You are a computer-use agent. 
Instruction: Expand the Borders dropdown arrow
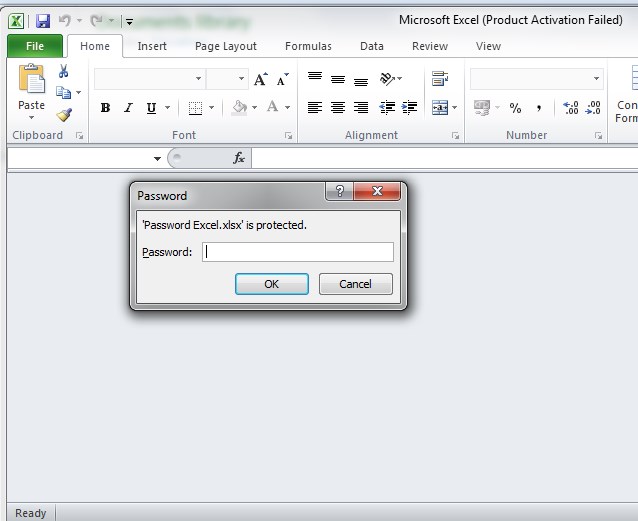(212, 108)
